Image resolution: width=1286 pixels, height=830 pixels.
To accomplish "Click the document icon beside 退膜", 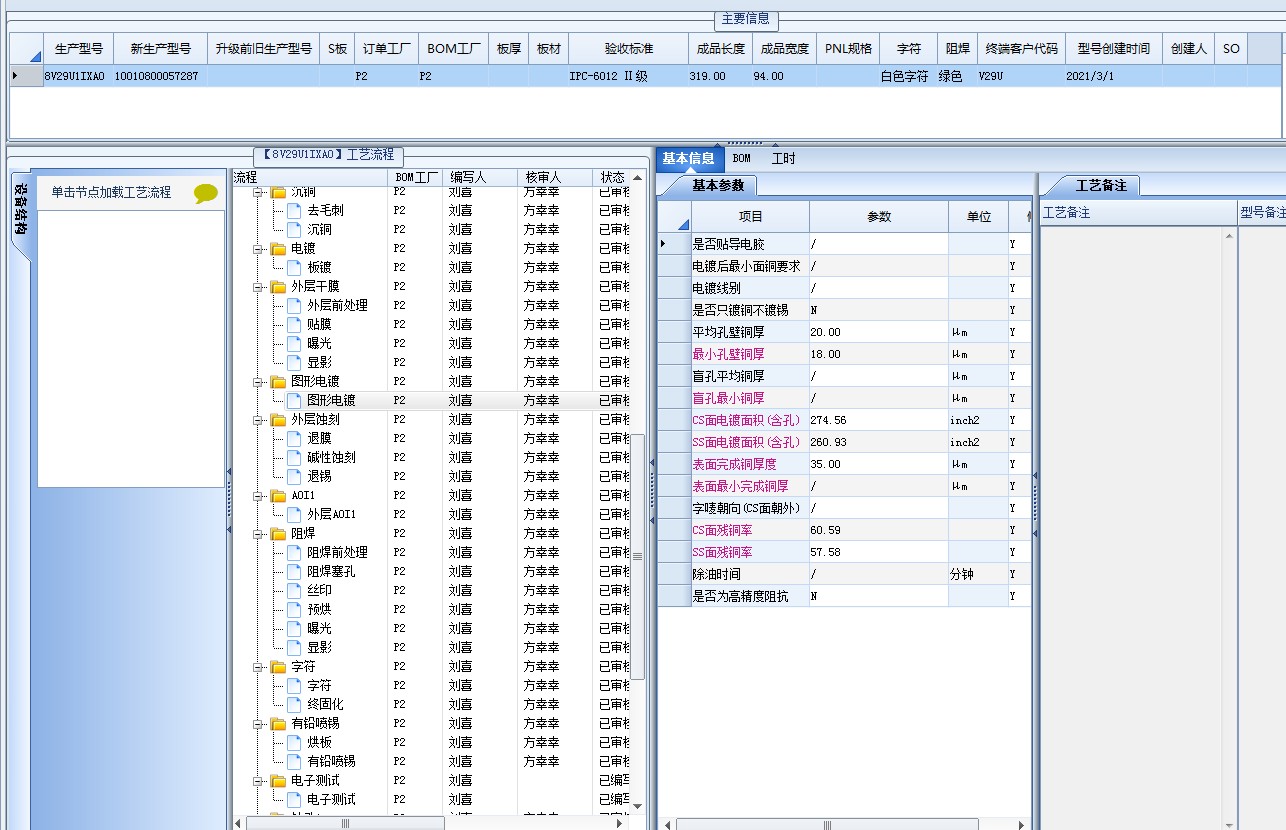I will coord(294,439).
